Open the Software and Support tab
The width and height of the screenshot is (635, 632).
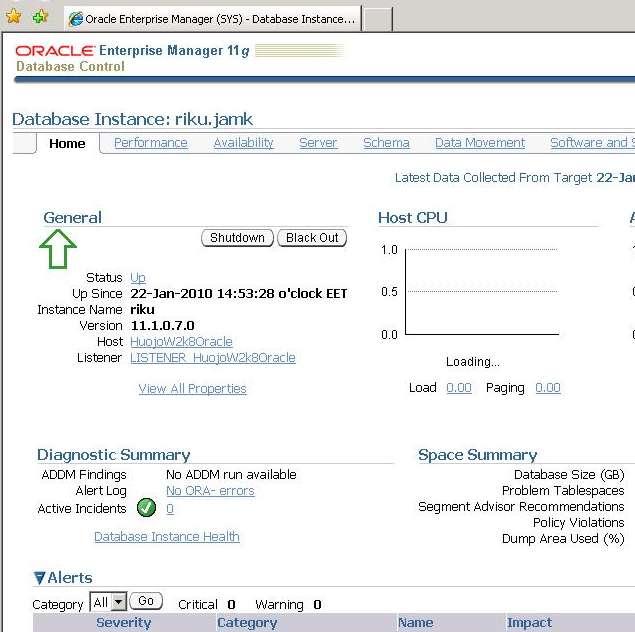592,143
